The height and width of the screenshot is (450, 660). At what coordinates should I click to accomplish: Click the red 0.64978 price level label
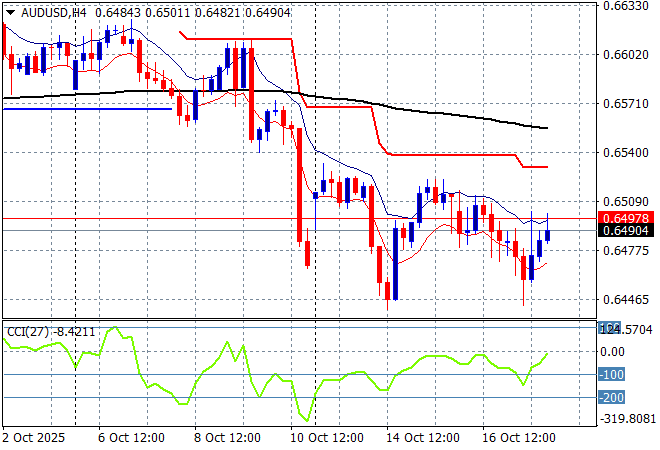pos(625,218)
